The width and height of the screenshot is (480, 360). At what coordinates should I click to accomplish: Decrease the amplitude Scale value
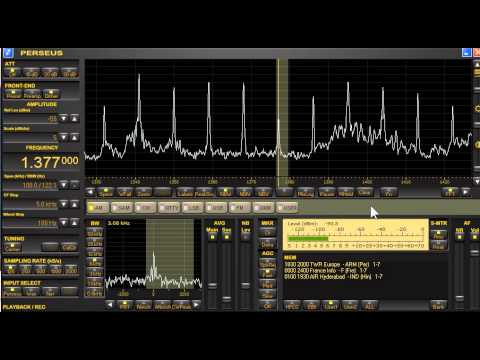tap(63, 137)
